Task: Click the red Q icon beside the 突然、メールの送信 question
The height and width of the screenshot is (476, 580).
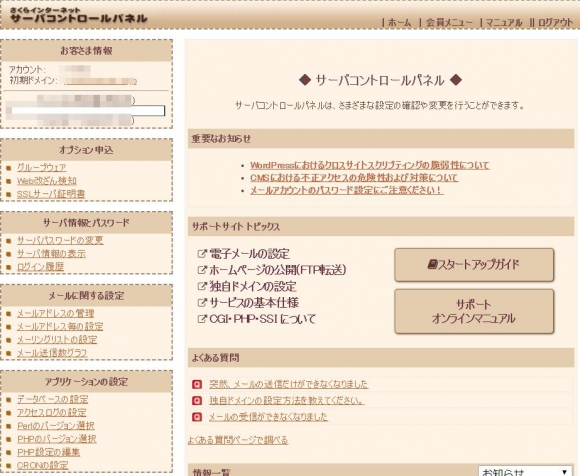Action: coord(197,384)
